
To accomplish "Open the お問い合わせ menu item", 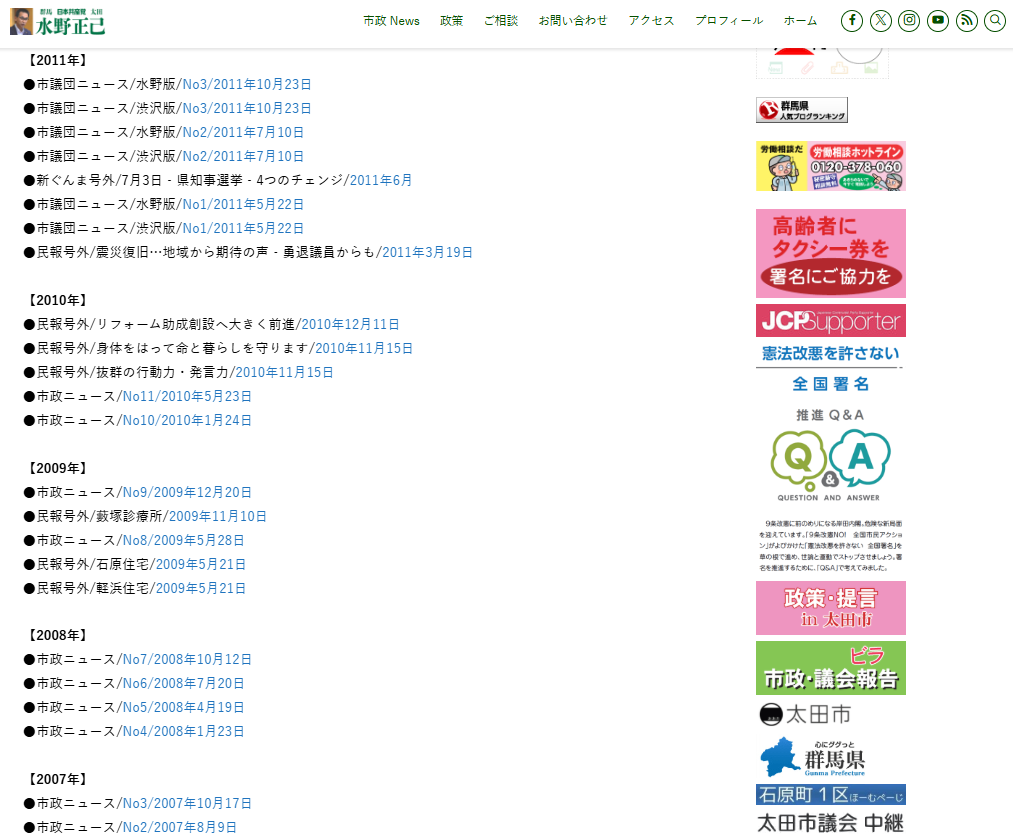I will [573, 21].
